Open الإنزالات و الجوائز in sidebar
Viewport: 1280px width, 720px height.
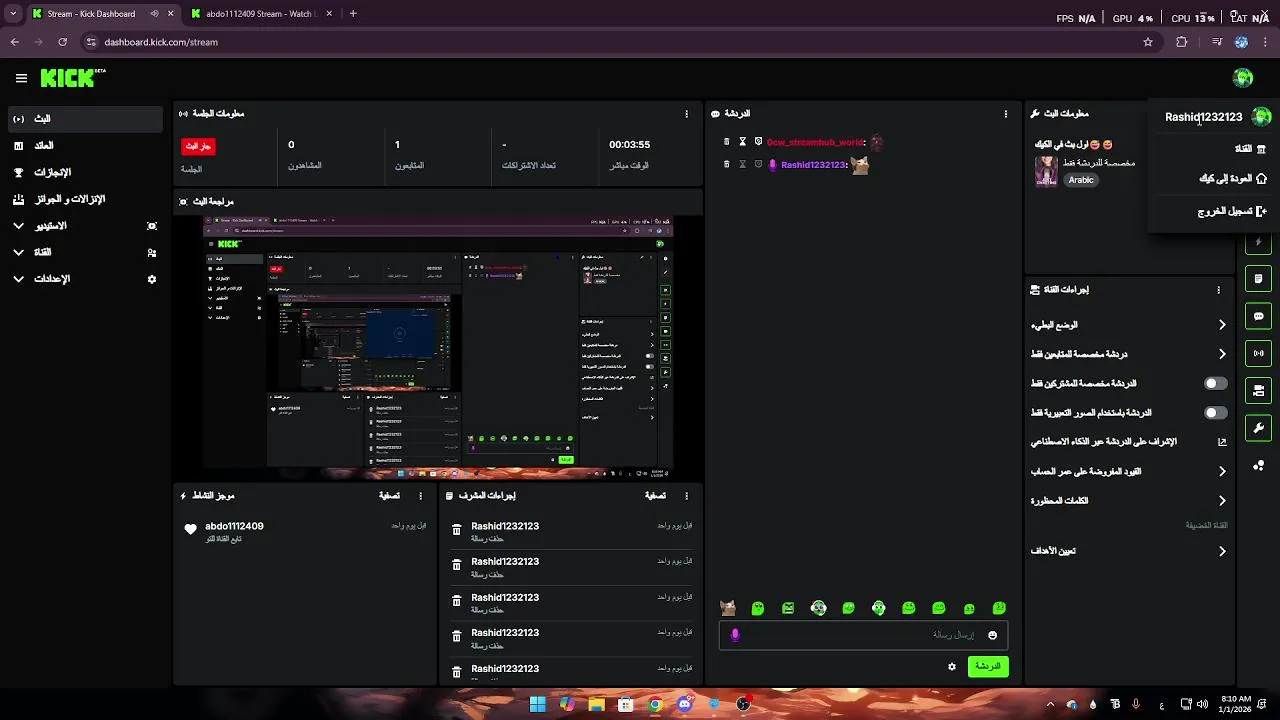[x=84, y=199]
